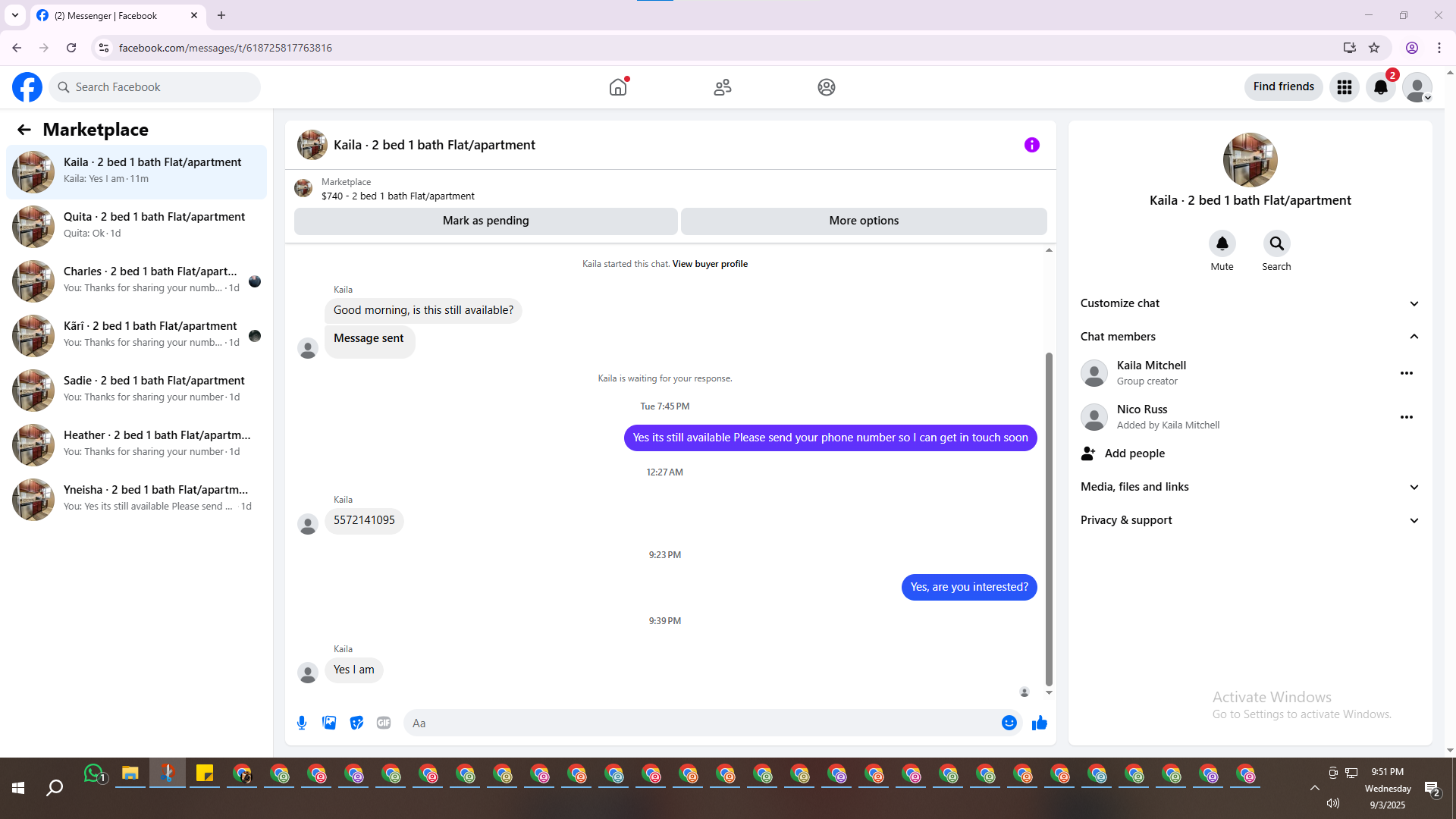Screen dimensions: 1456x819
Task: Open Facebook home logo
Action: [x=27, y=87]
